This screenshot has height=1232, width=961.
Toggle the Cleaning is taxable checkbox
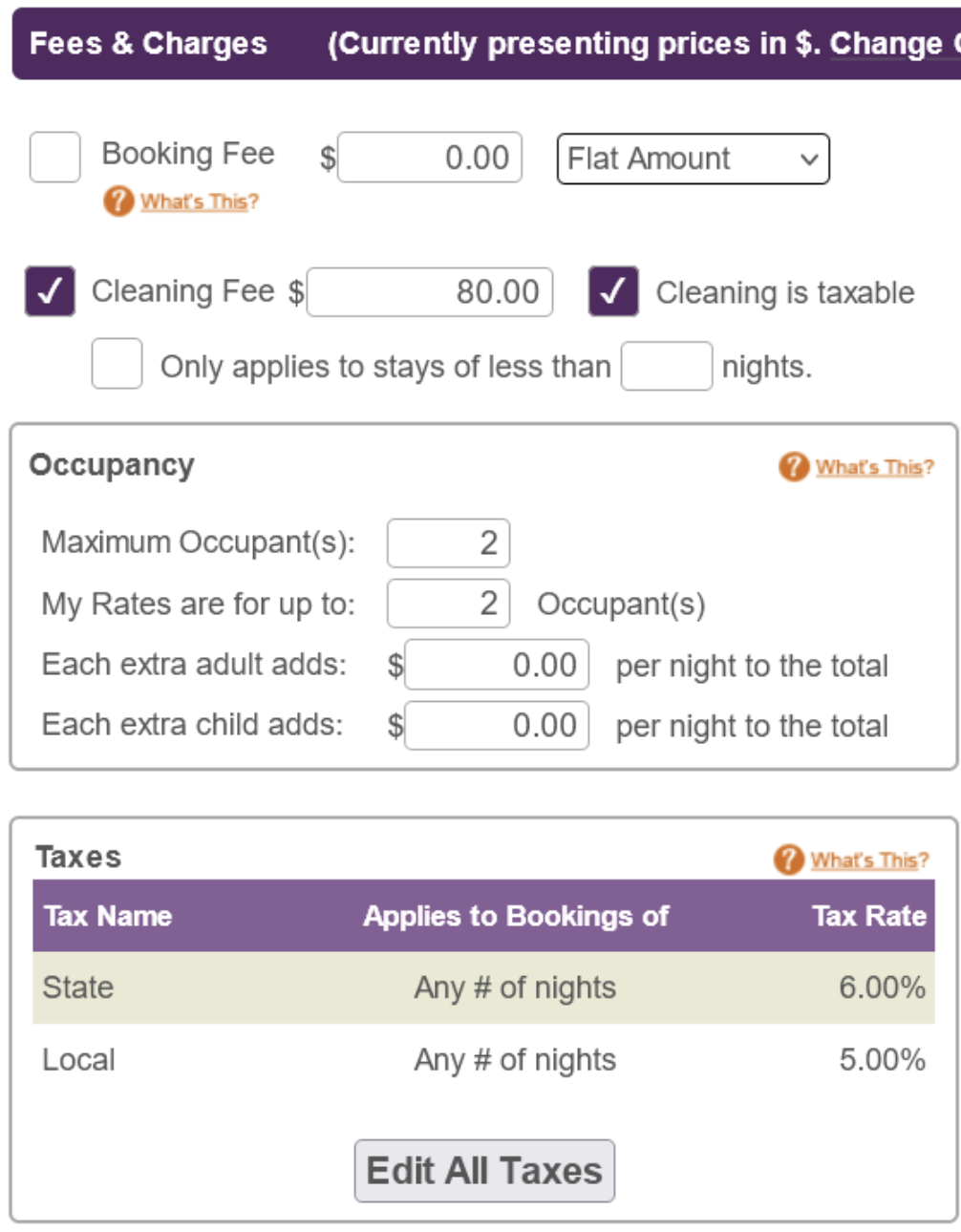613,292
